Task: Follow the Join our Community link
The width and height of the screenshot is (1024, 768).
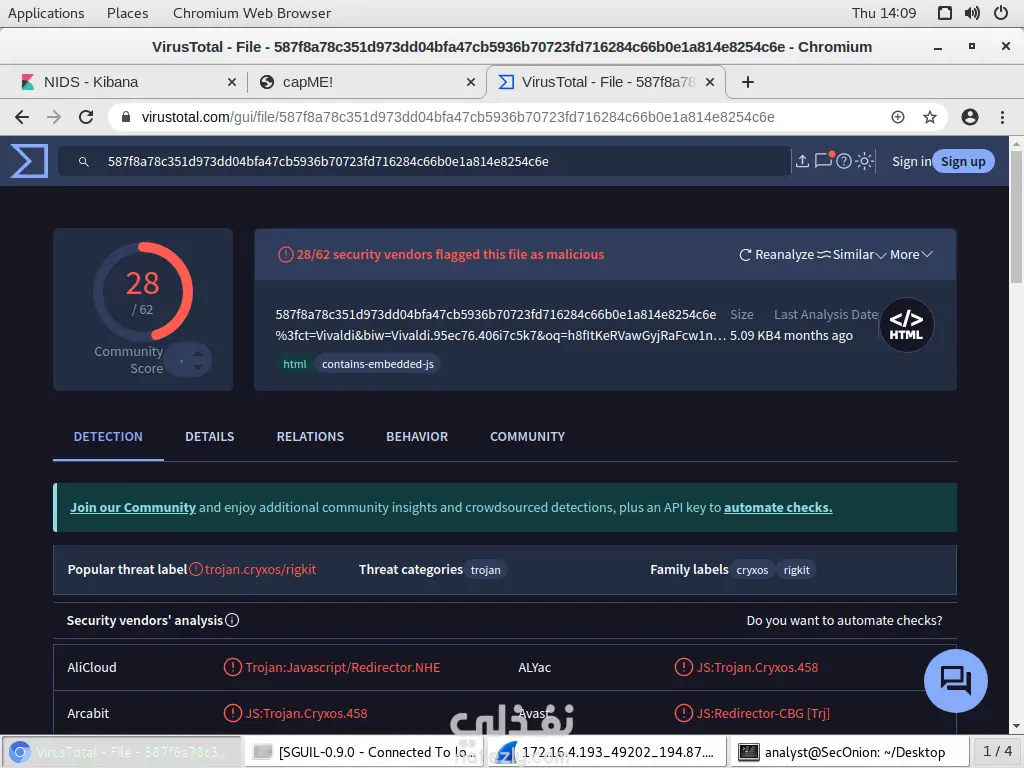Action: coord(133,507)
